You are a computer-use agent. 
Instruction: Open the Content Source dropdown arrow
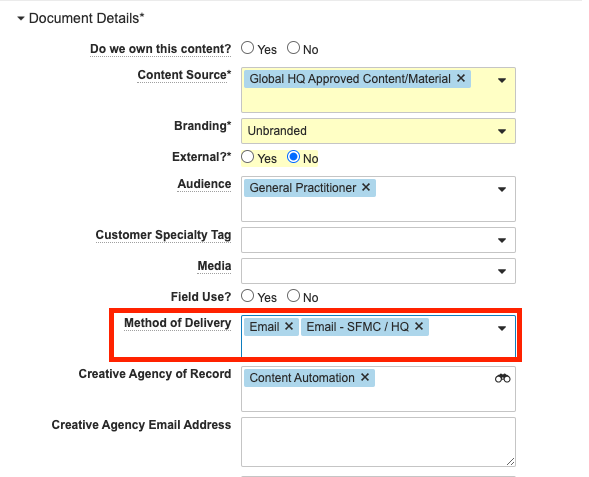click(x=502, y=80)
